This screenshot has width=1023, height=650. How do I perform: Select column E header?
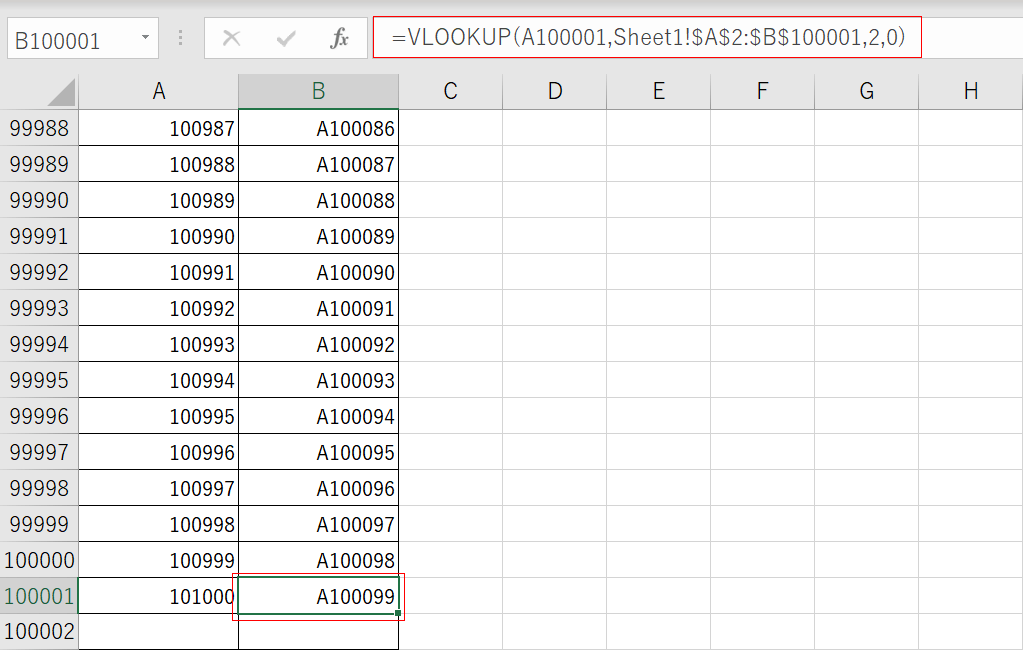[658, 91]
